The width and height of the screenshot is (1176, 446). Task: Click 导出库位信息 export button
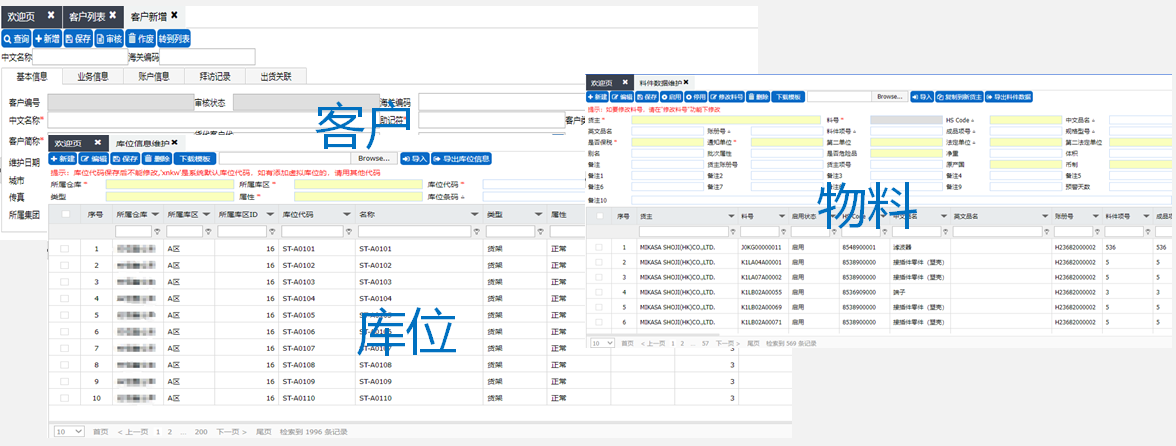coord(462,159)
